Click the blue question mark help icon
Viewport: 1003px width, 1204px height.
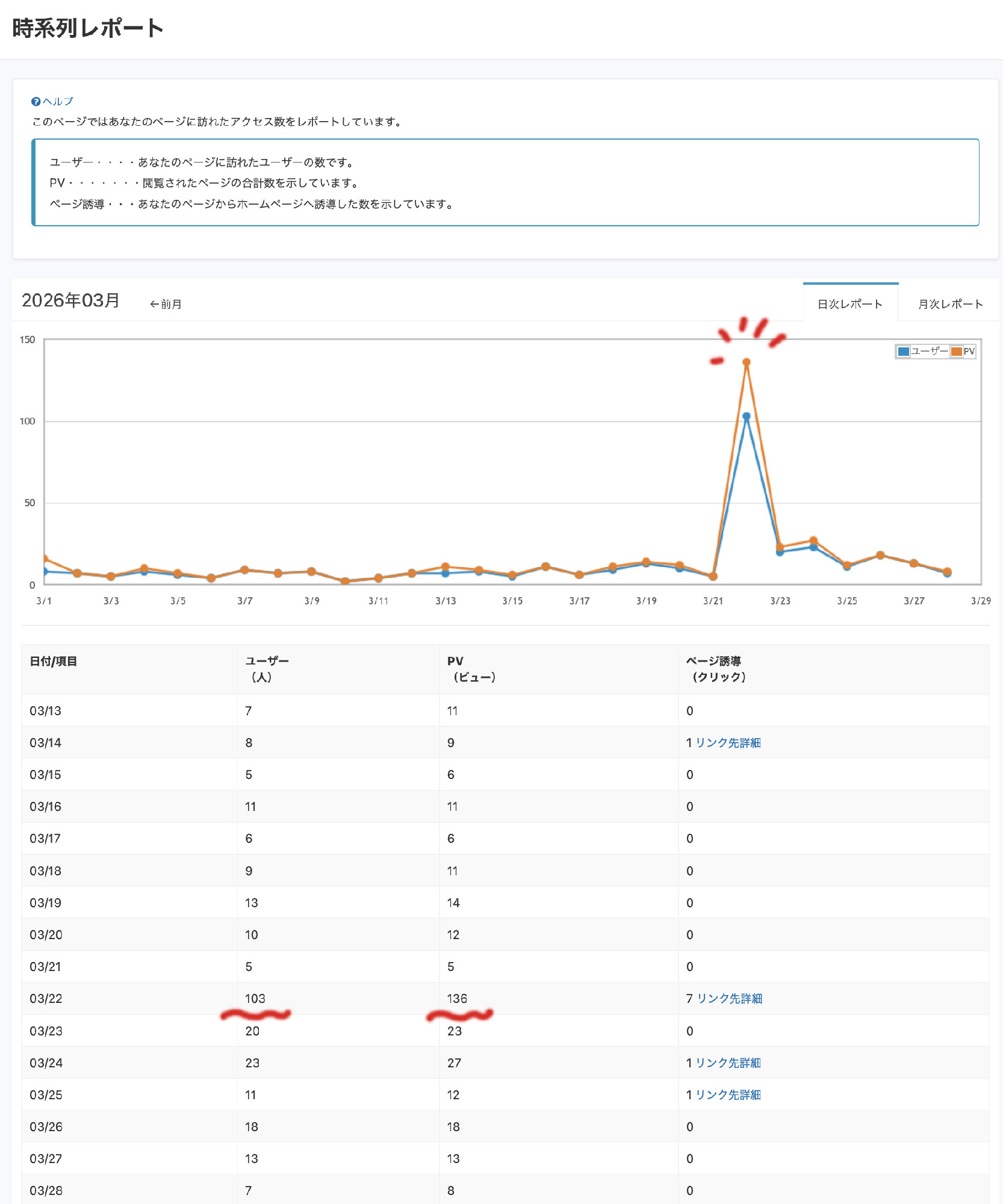[36, 102]
